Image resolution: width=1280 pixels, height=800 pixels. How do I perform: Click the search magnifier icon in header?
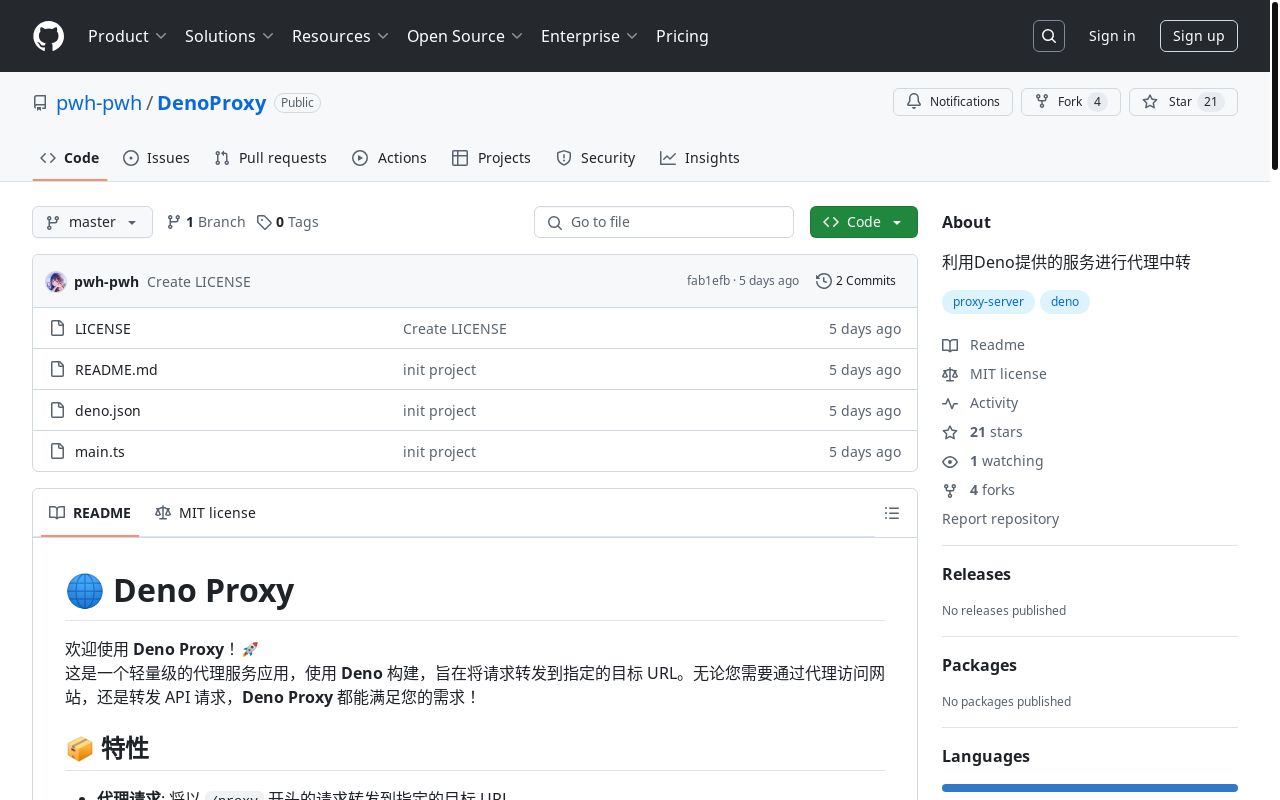[x=1049, y=36]
